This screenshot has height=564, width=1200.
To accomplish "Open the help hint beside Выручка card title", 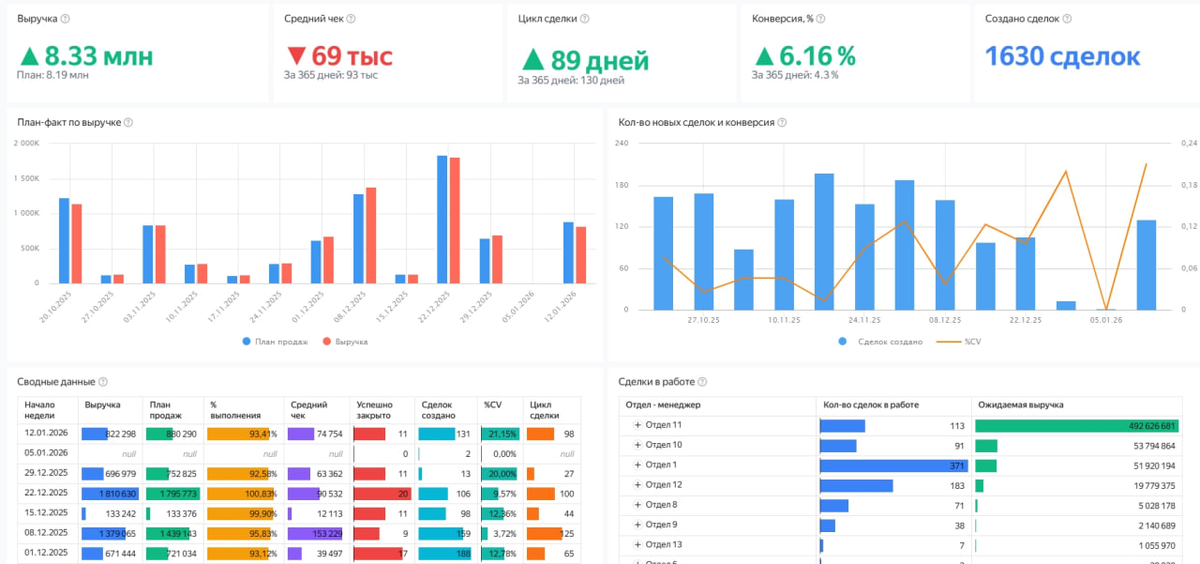I will [65, 19].
